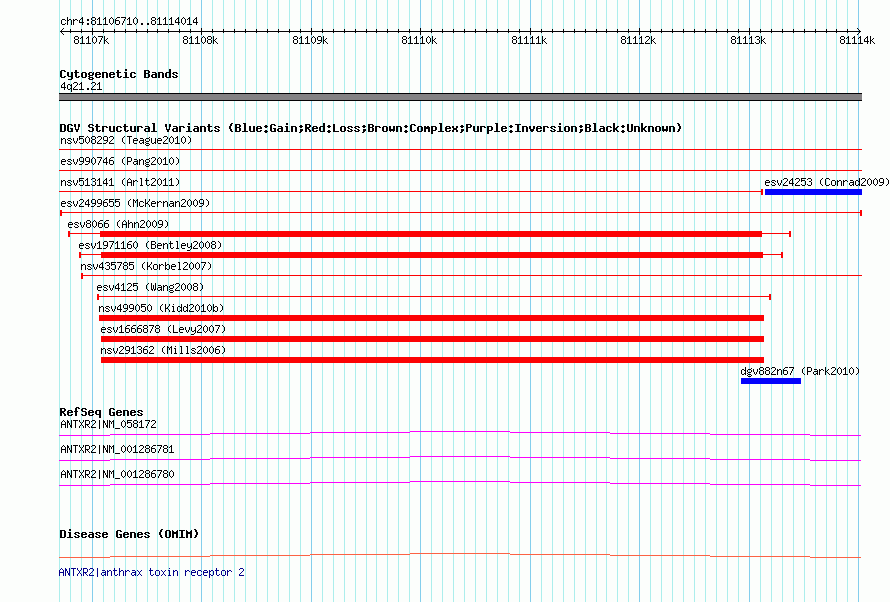Click the nsv513141 (Arlt2011) label

coord(120,182)
